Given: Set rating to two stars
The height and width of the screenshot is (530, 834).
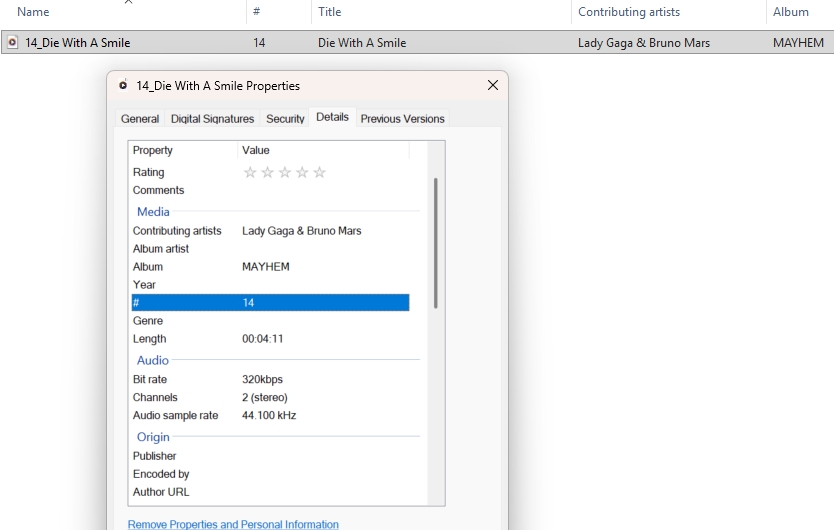Looking at the screenshot, I should point(268,172).
